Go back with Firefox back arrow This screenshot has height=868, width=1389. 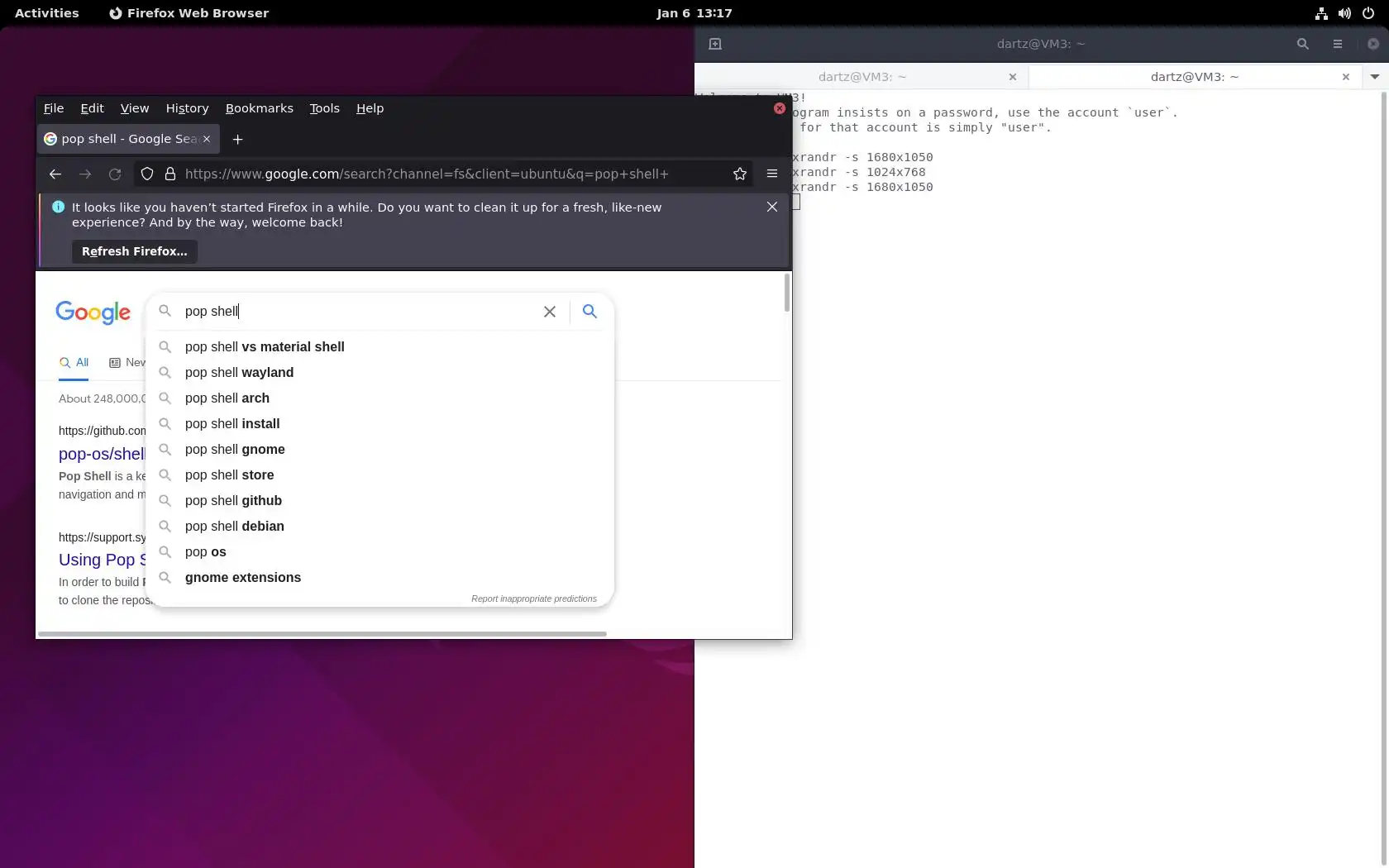click(x=55, y=174)
